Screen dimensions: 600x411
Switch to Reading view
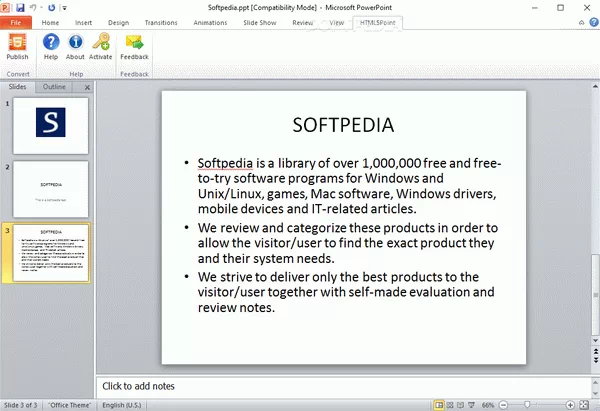point(461,404)
